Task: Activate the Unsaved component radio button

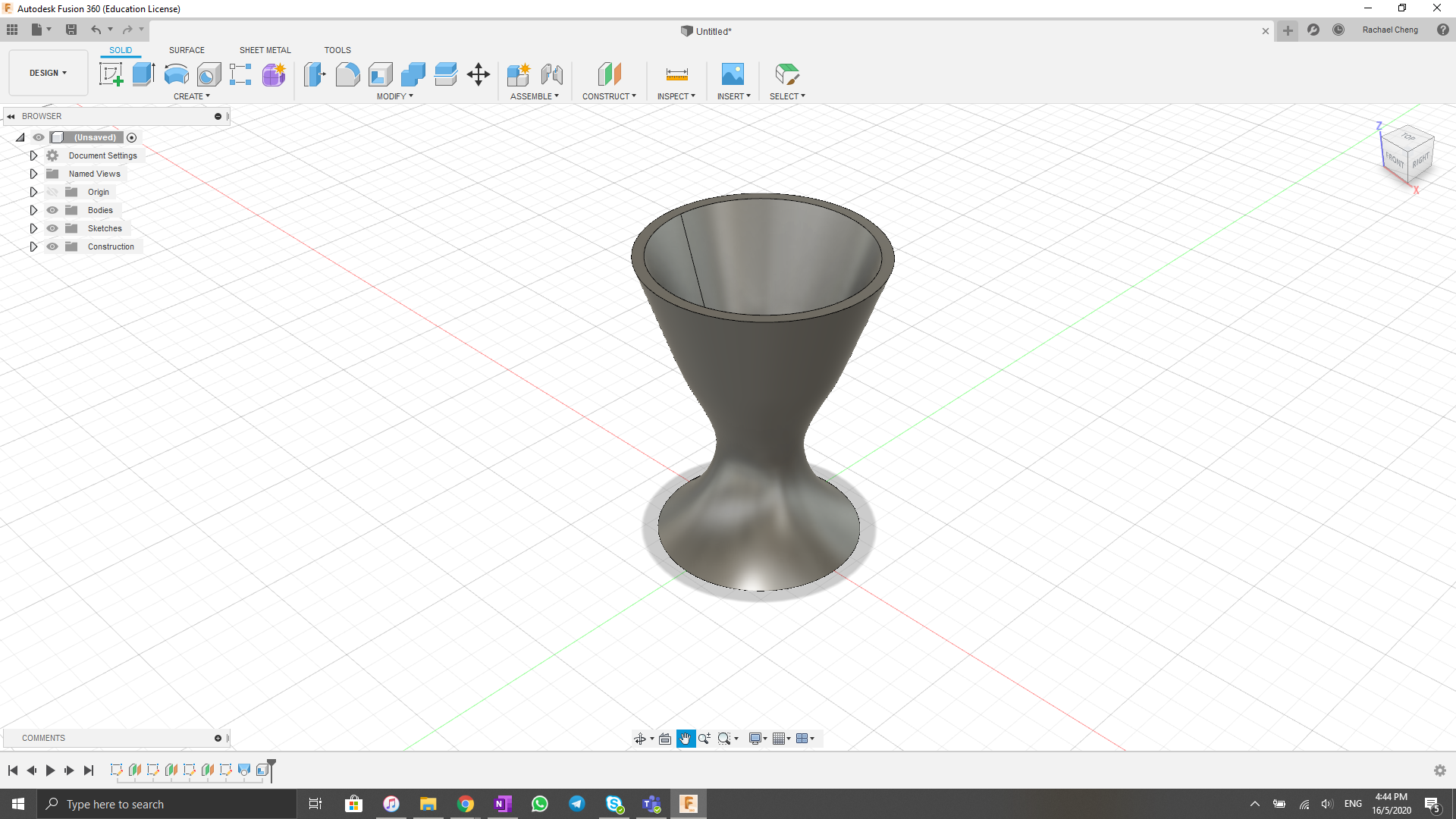Action: pyautogui.click(x=132, y=137)
